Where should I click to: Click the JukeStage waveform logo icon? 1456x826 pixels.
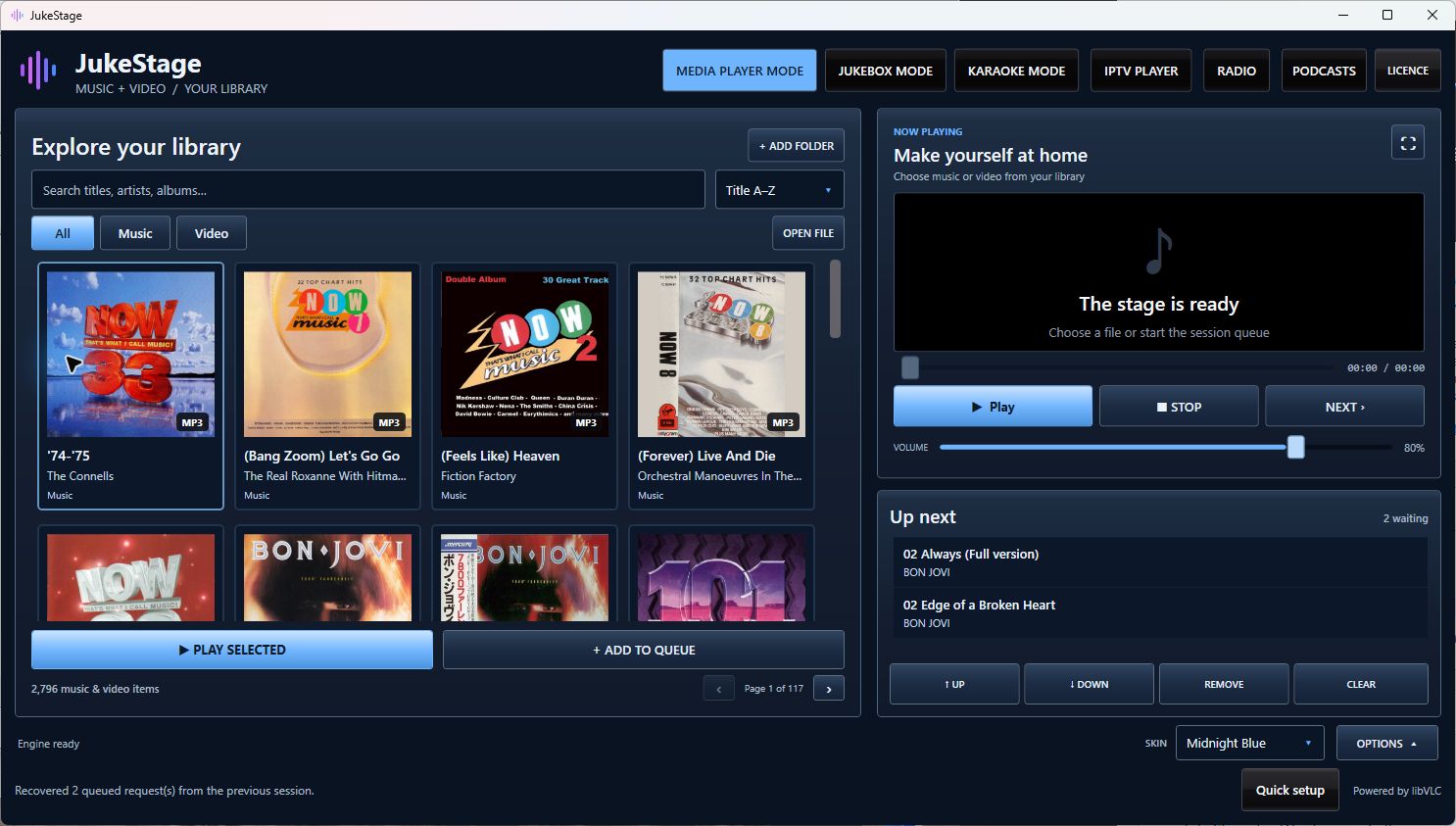(38, 71)
